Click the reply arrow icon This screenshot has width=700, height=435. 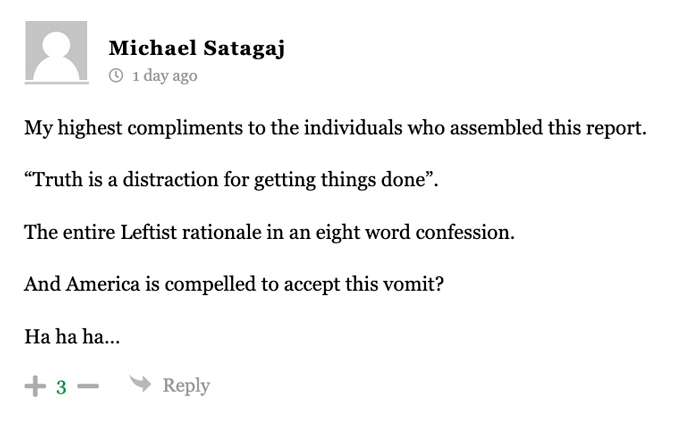click(x=141, y=384)
